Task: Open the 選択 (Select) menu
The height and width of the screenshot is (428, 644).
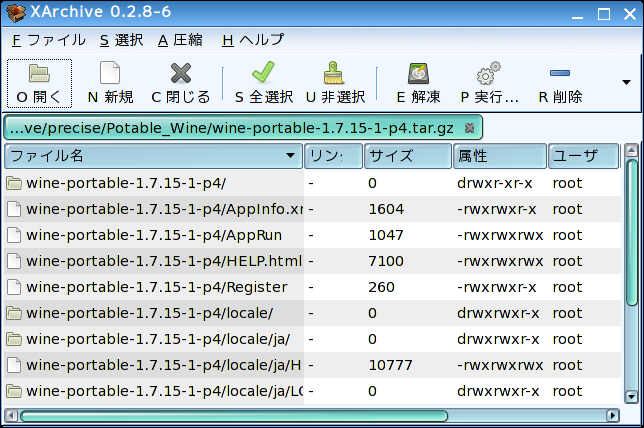Action: pos(121,40)
